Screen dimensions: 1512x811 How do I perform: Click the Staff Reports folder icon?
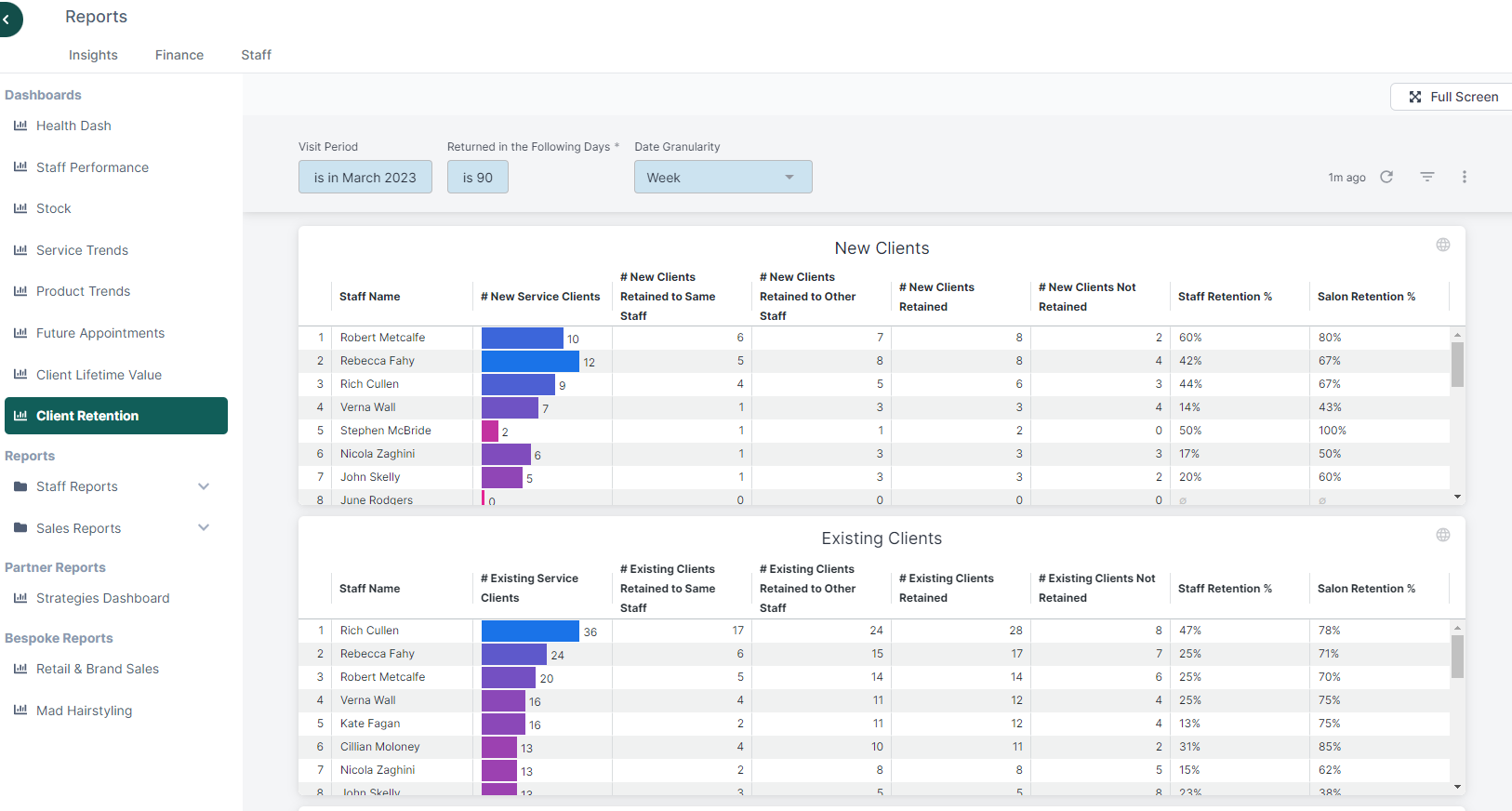[x=20, y=486]
